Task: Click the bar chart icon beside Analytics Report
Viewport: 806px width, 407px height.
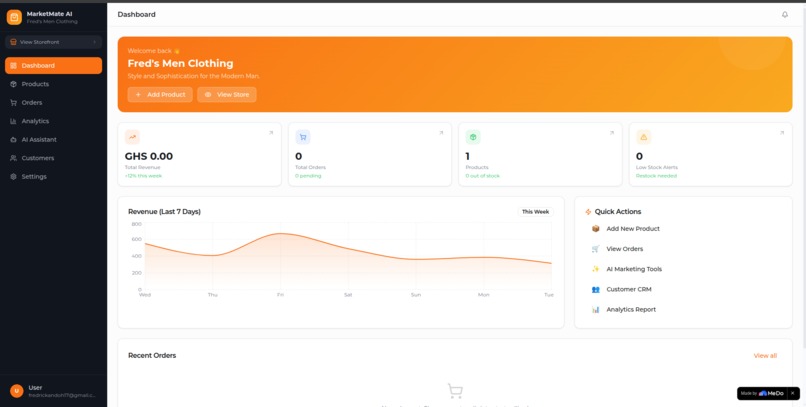Action: tap(595, 309)
